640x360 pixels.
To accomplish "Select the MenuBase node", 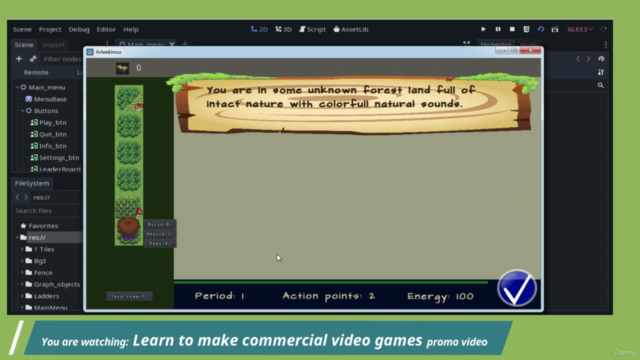I will (x=50, y=99).
